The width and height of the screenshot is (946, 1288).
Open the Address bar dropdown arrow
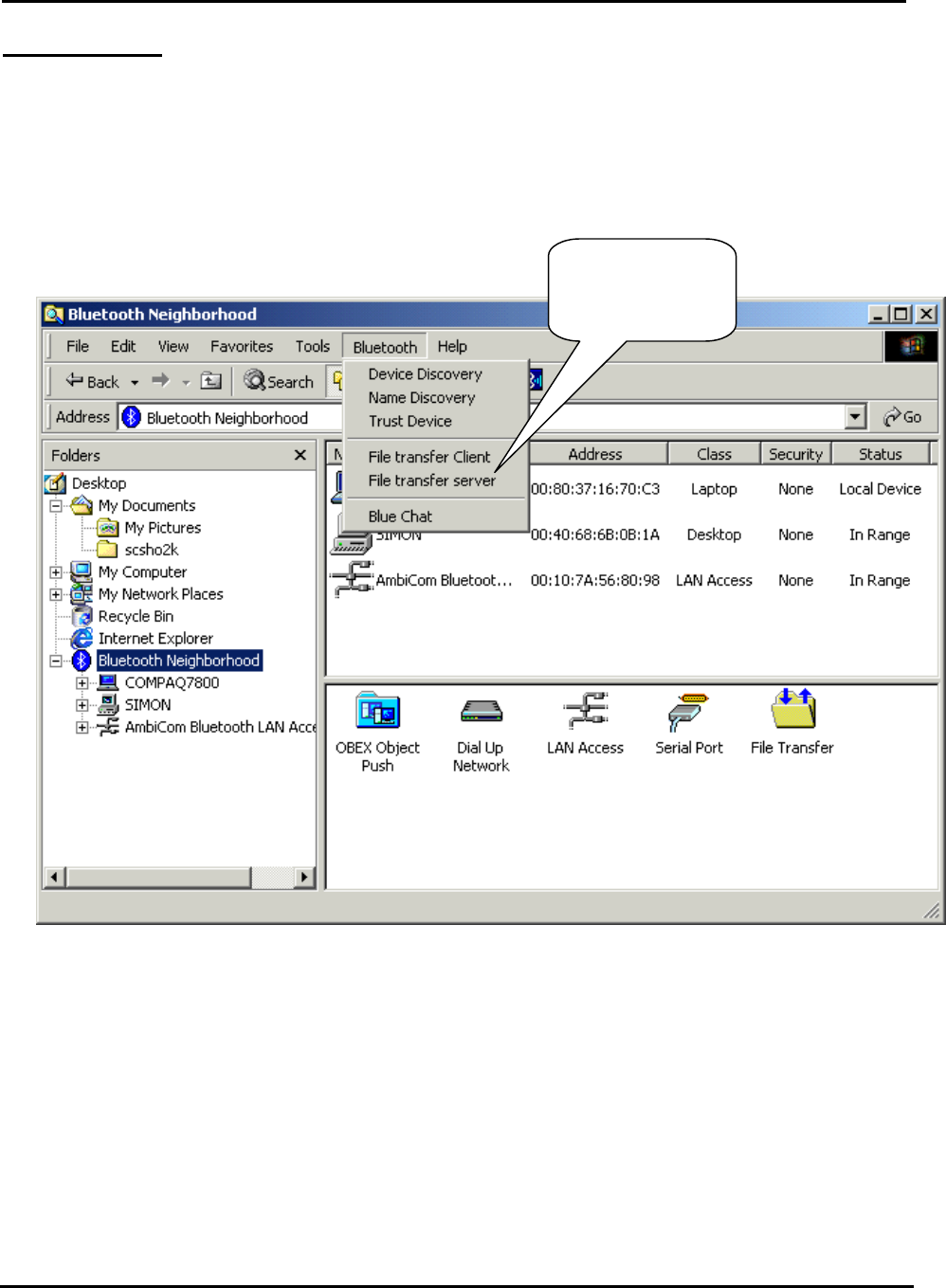coord(856,416)
